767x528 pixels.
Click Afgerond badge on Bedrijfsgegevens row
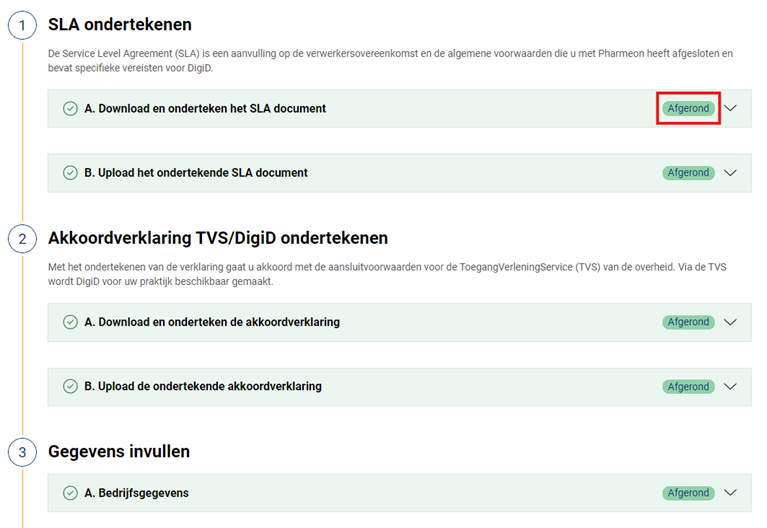point(688,493)
